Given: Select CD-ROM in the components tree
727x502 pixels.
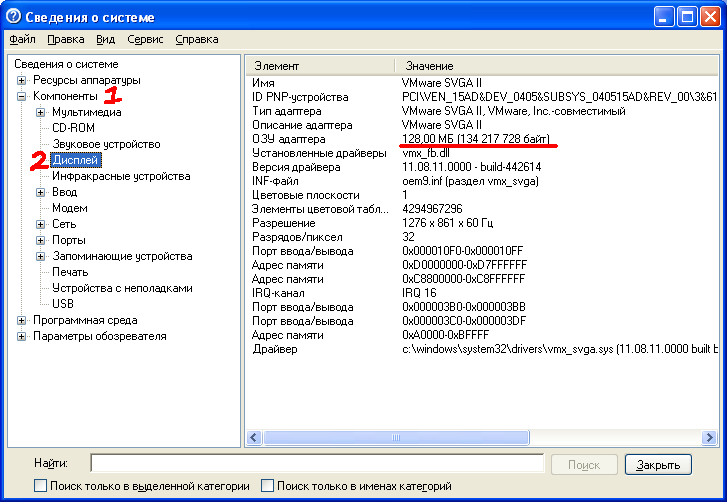Looking at the screenshot, I should pyautogui.click(x=73, y=128).
